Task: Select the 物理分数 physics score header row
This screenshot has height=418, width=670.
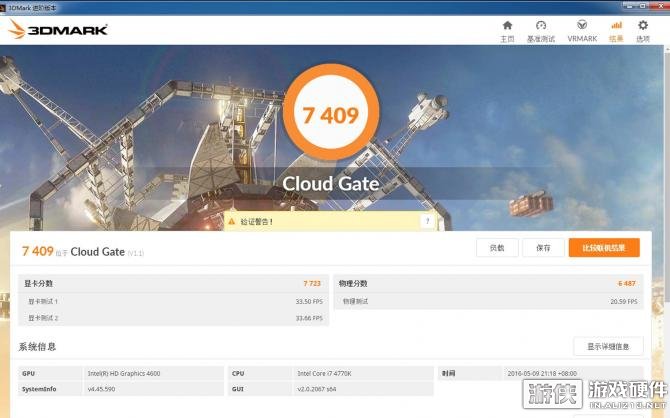Action: 489,284
